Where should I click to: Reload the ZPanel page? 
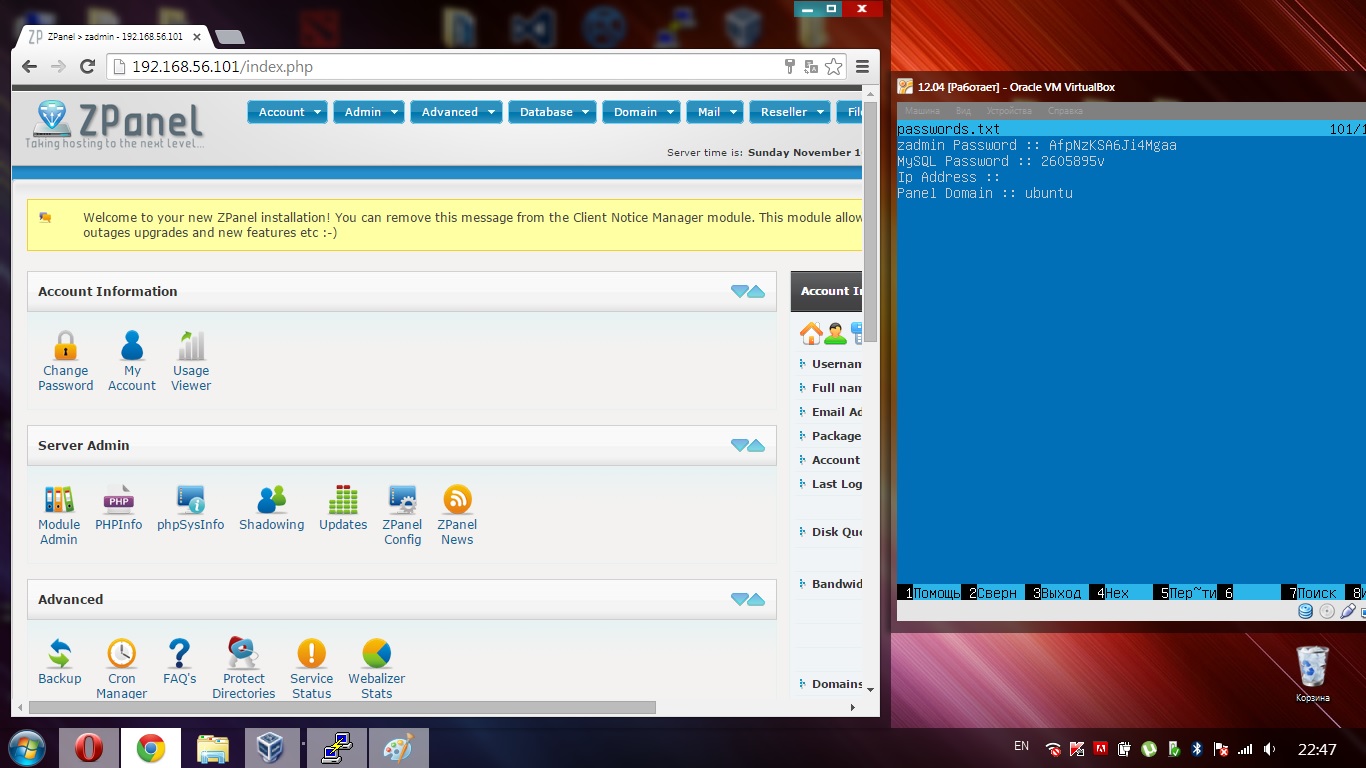(x=87, y=67)
